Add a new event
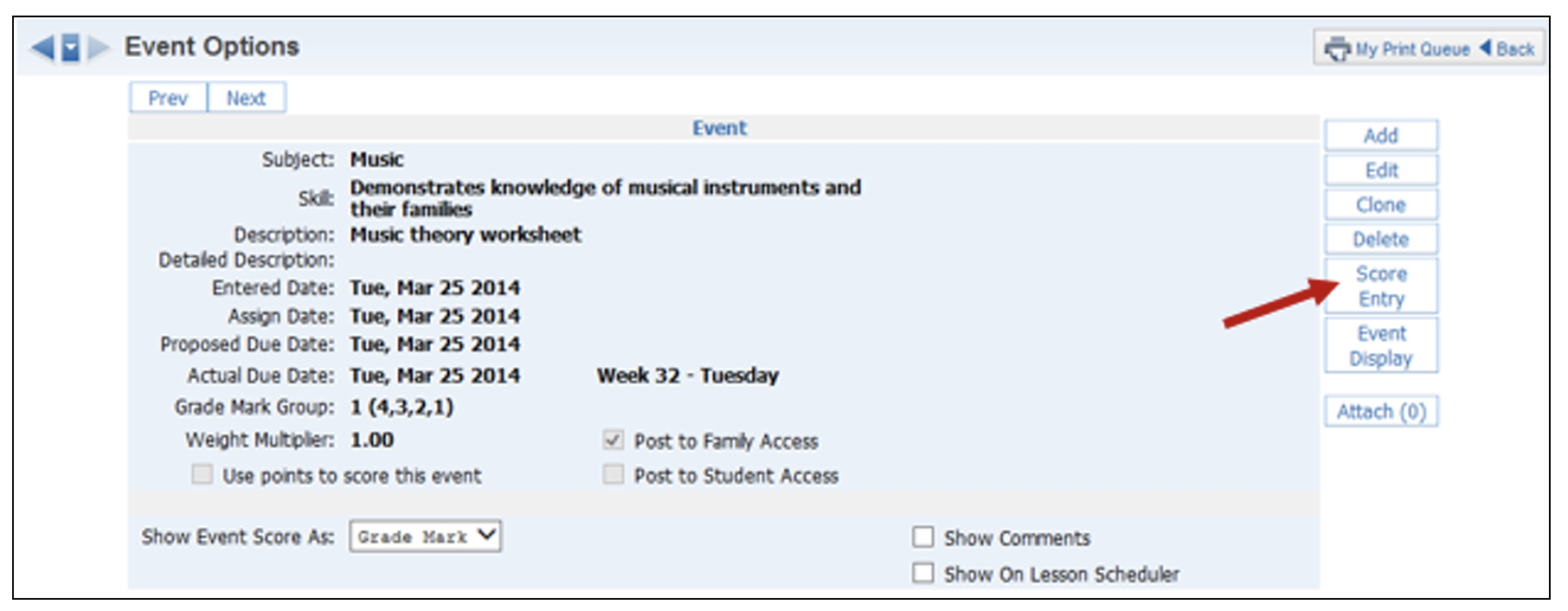The width and height of the screenshot is (1568, 611). [1380, 136]
